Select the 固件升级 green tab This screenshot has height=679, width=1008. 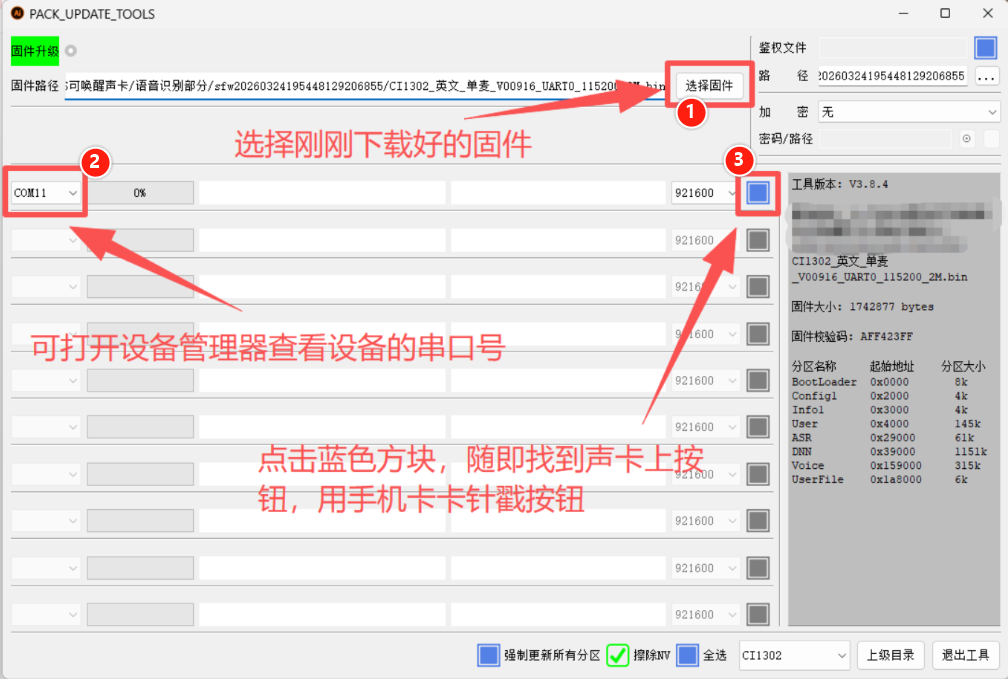pyautogui.click(x=35, y=51)
